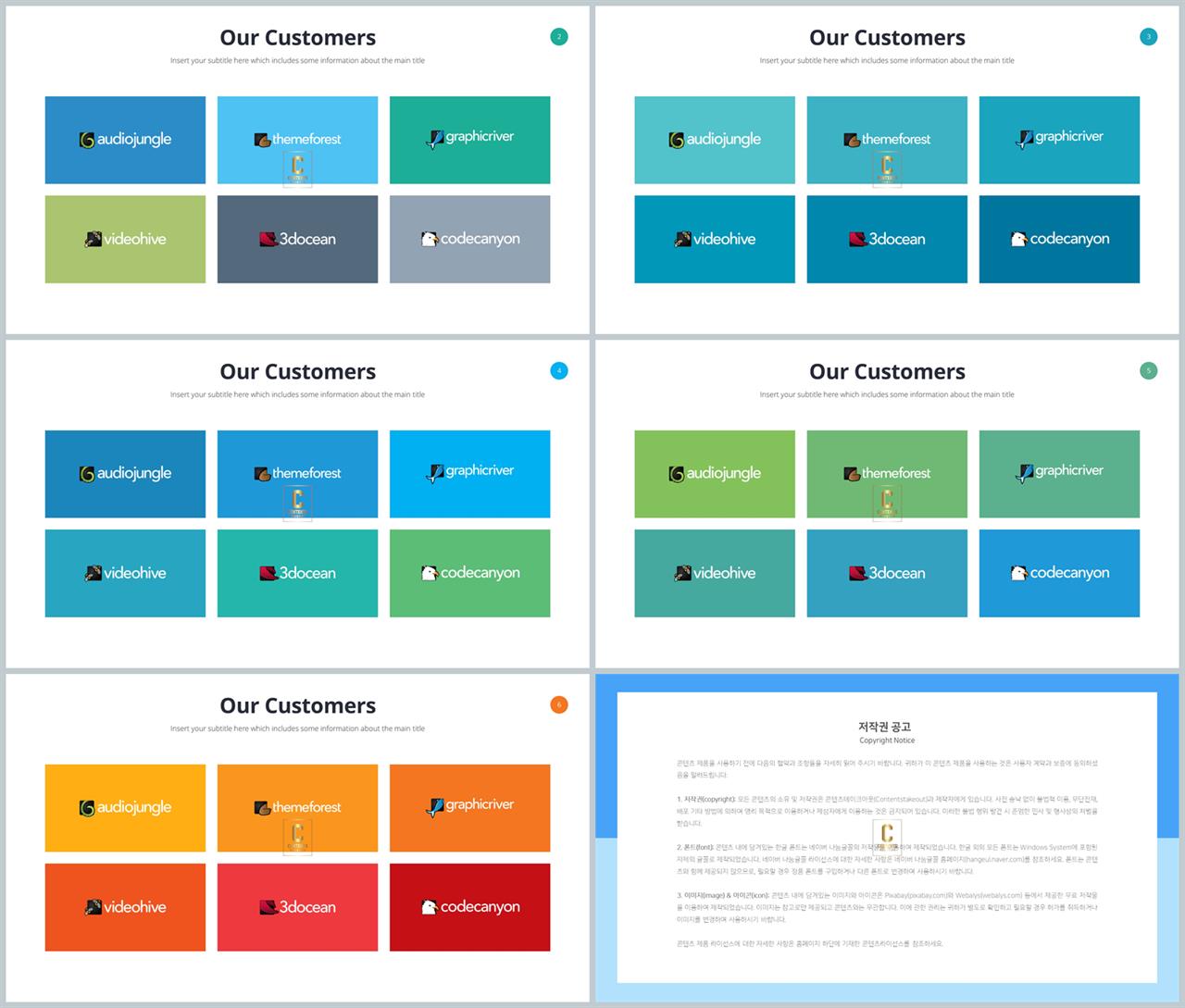Select the orange themeforest card on slide 6
The height and width of the screenshot is (1008, 1185).
pos(297,808)
